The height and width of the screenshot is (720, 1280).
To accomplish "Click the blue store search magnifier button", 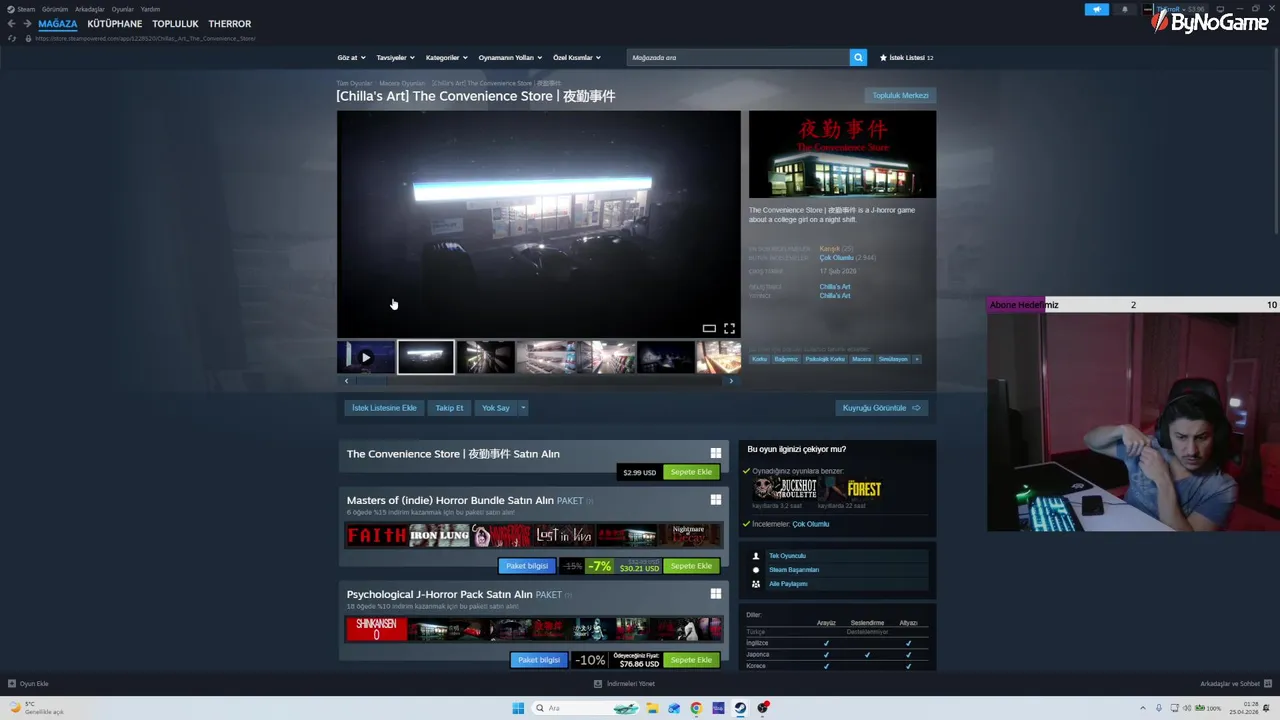I will (858, 57).
